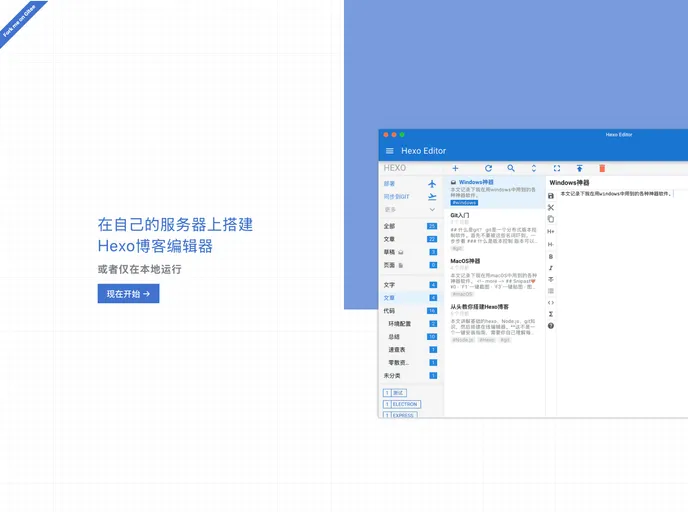Open the 从头教你搭建Hexo博客 post

[x=494, y=323]
